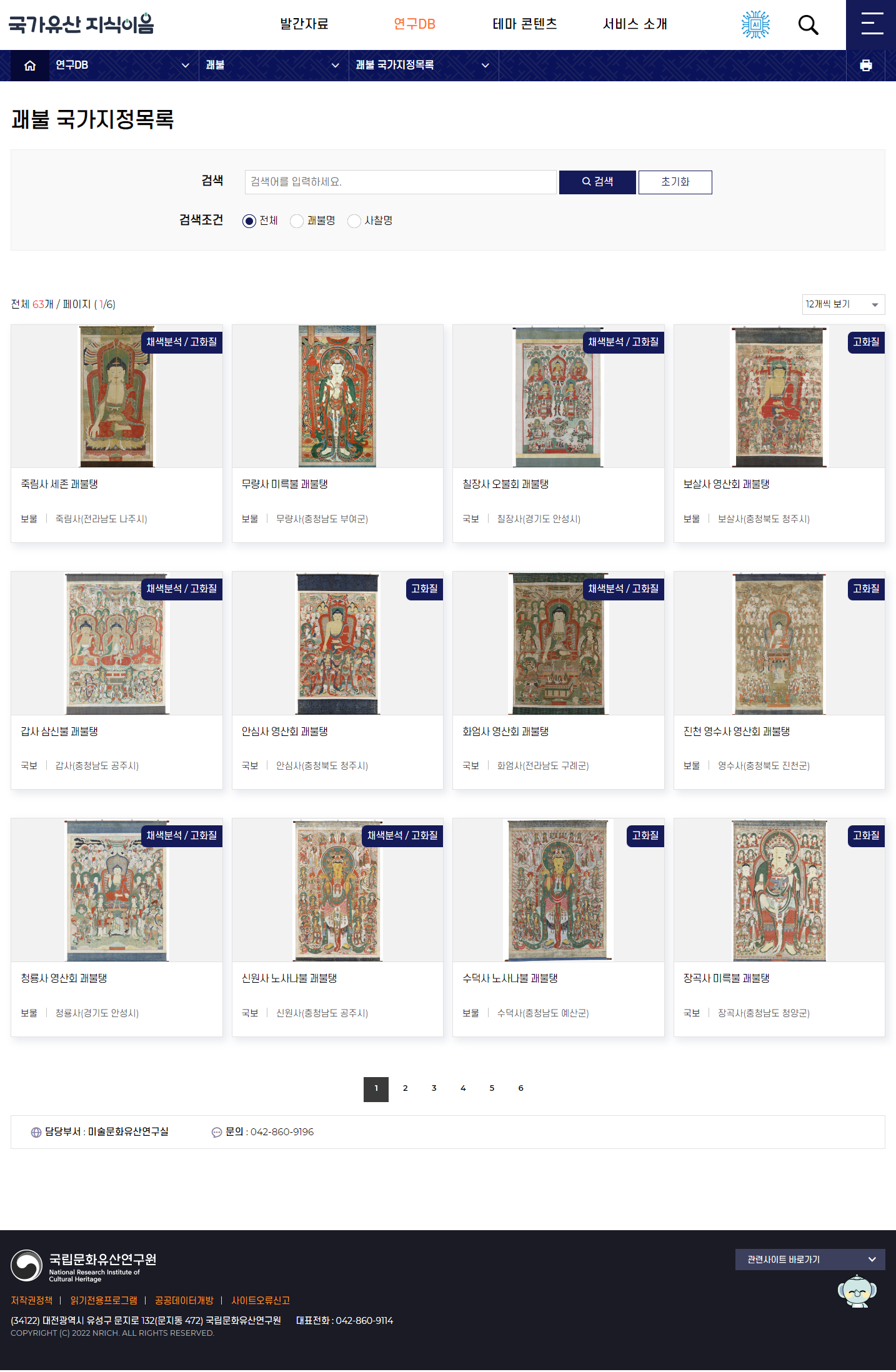Click the printer icon
This screenshot has height=1372, width=896.
click(x=865, y=66)
